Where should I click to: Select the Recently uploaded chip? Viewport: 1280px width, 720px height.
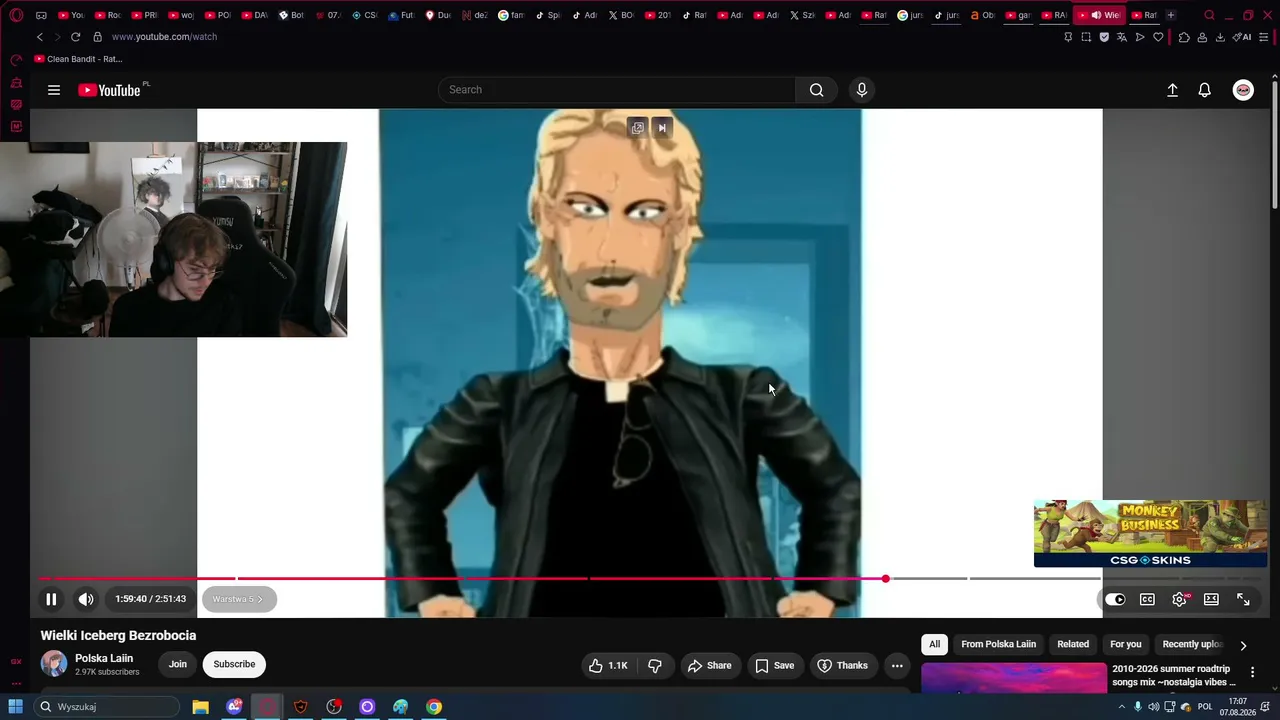coord(1192,644)
